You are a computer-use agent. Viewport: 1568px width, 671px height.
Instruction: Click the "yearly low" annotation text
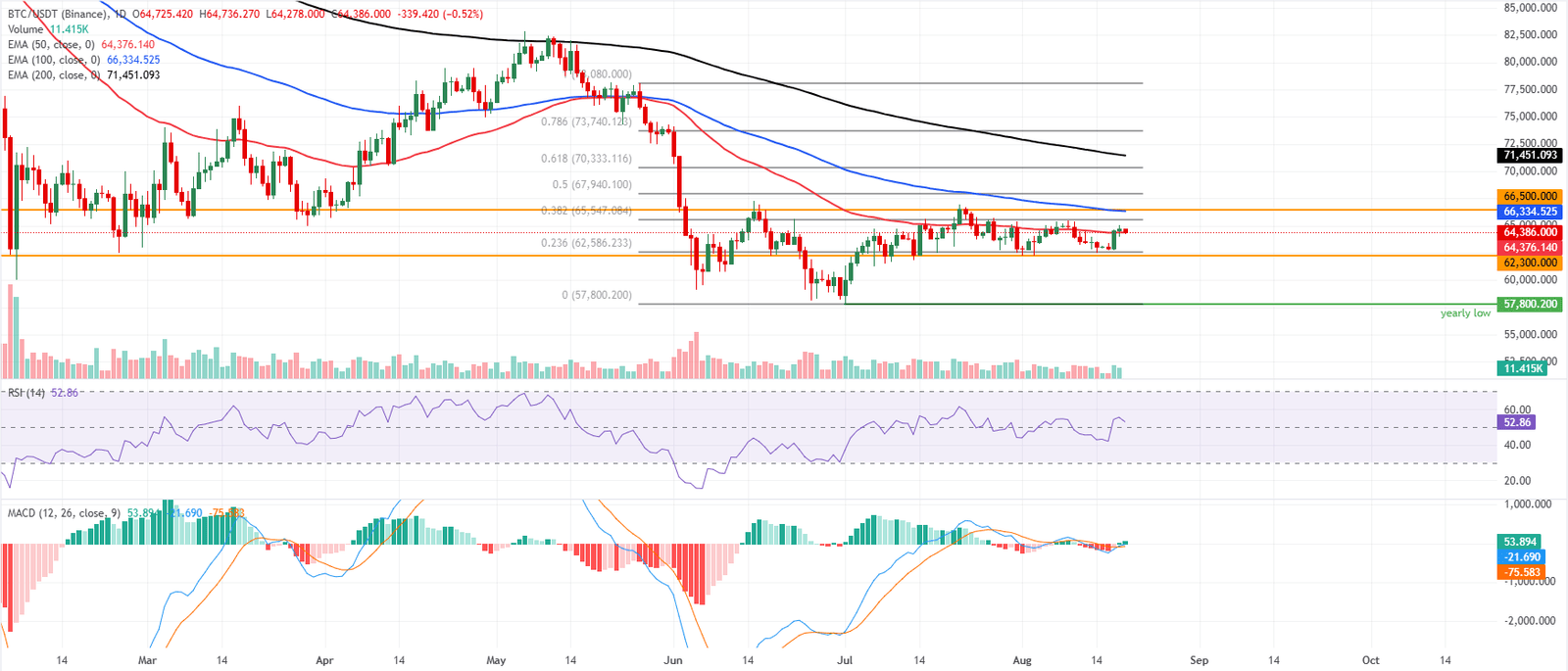[1465, 313]
